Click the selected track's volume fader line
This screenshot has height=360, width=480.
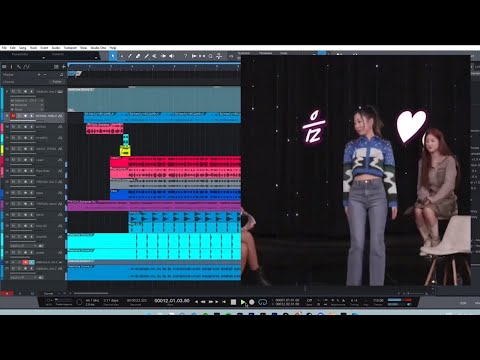tap(23, 120)
